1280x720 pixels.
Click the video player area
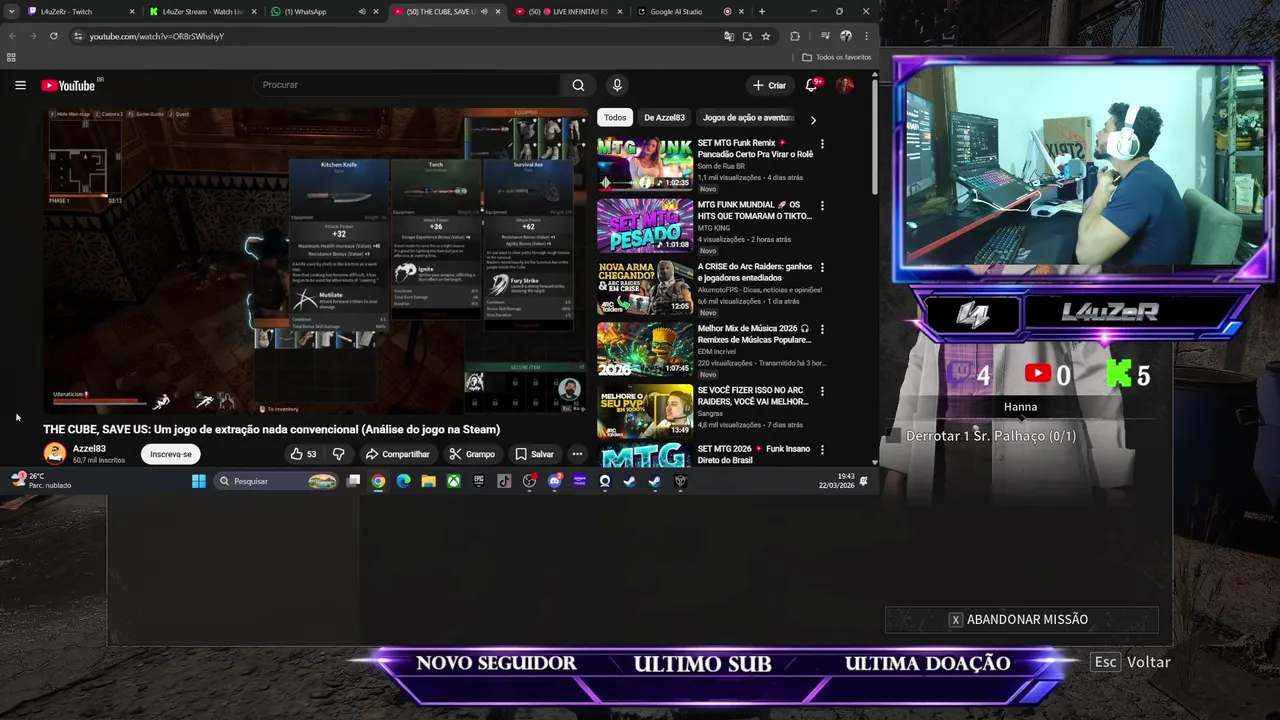316,260
